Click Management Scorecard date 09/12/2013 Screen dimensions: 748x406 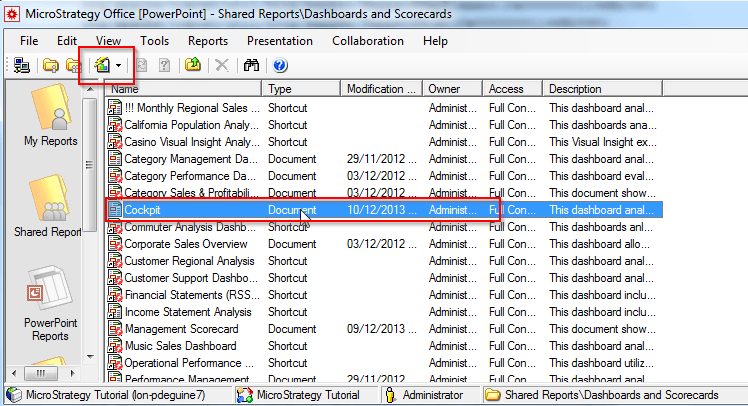click(382, 329)
